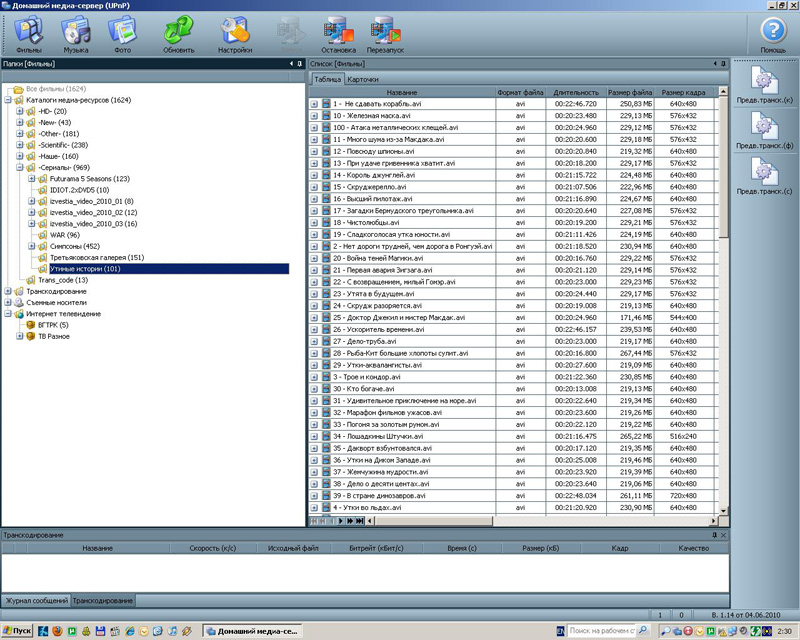The image size is (800, 640).
Task: Sort list by Длительность column header
Action: pyautogui.click(x=574, y=92)
